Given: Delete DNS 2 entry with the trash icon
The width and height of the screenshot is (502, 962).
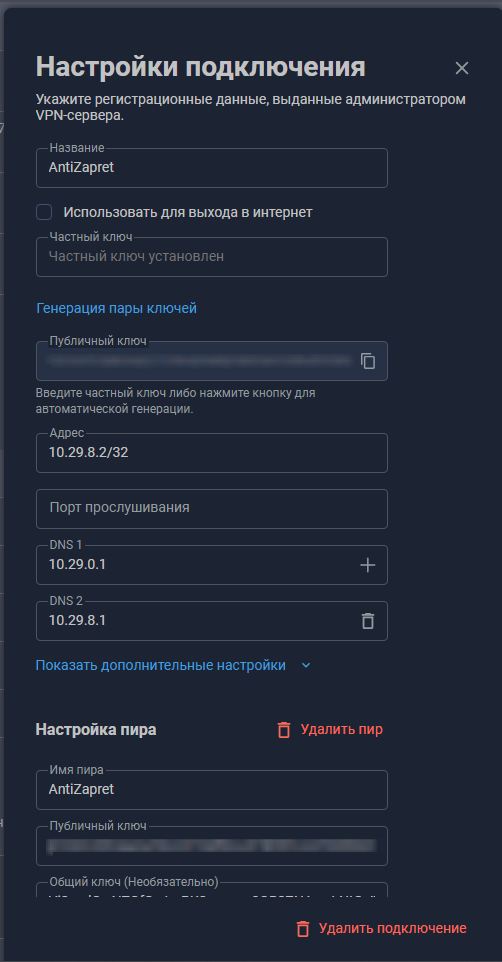Looking at the screenshot, I should (368, 621).
